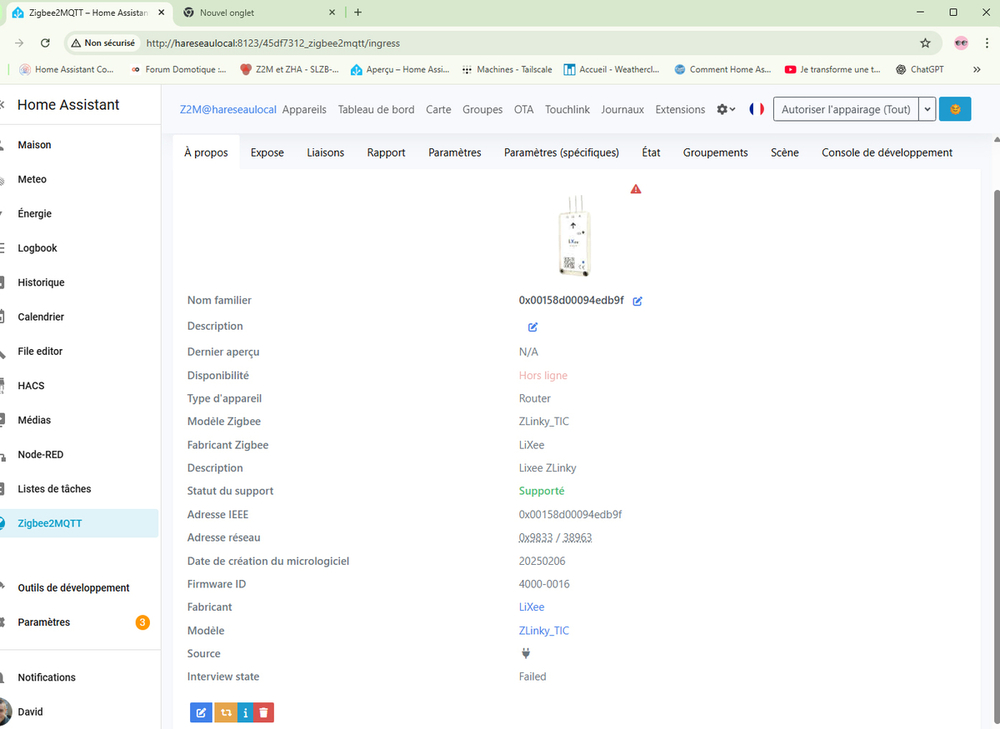The width and height of the screenshot is (1000, 729).
Task: Click Z2M@hareseaulocal link
Action: (228, 109)
